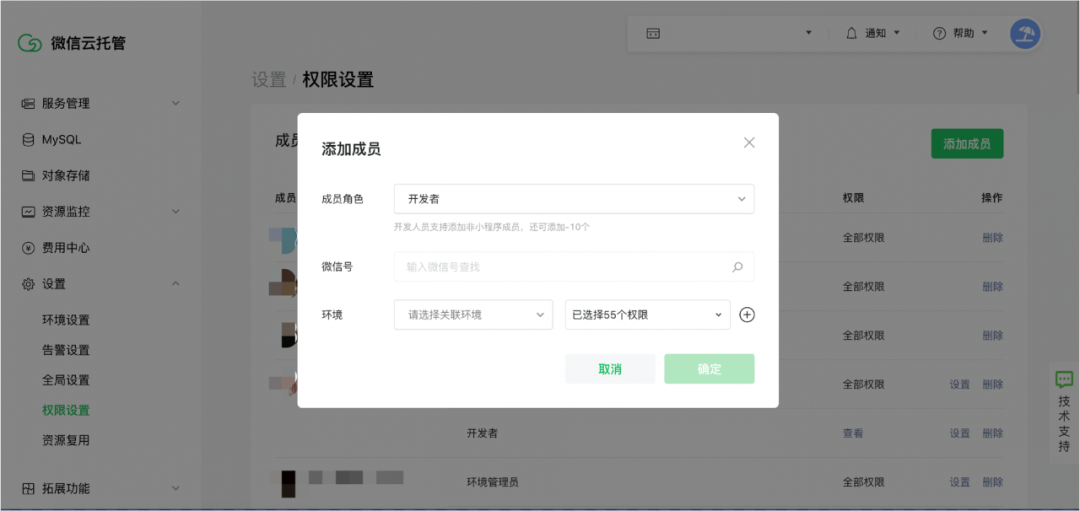Viewport: 1080px width, 511px height.
Task: Click the MySQL database icon
Action: coord(28,140)
